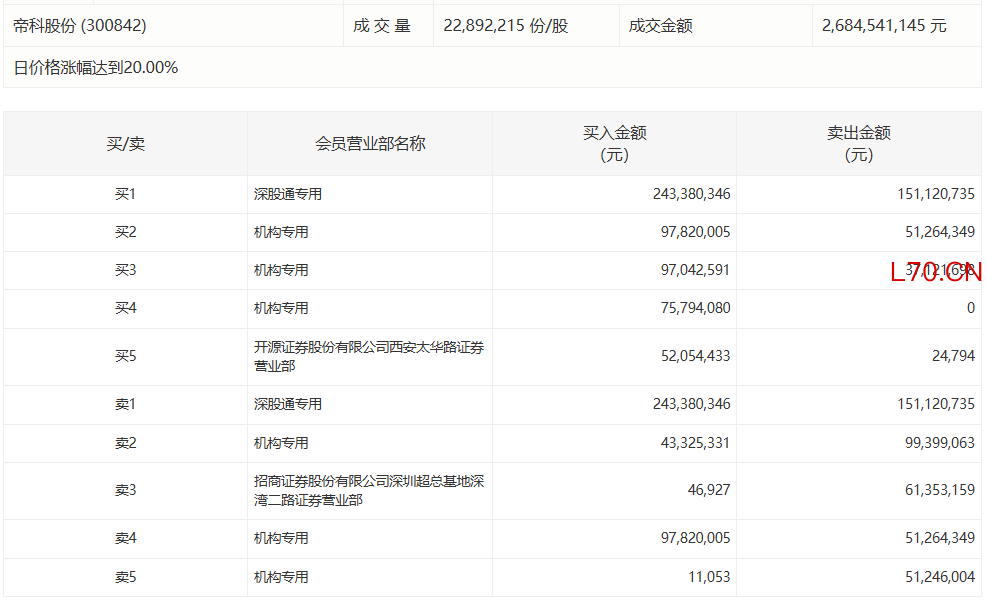Select the volume value 22,892,215 份/股
This screenshot has height=603, width=986.
click(504, 26)
